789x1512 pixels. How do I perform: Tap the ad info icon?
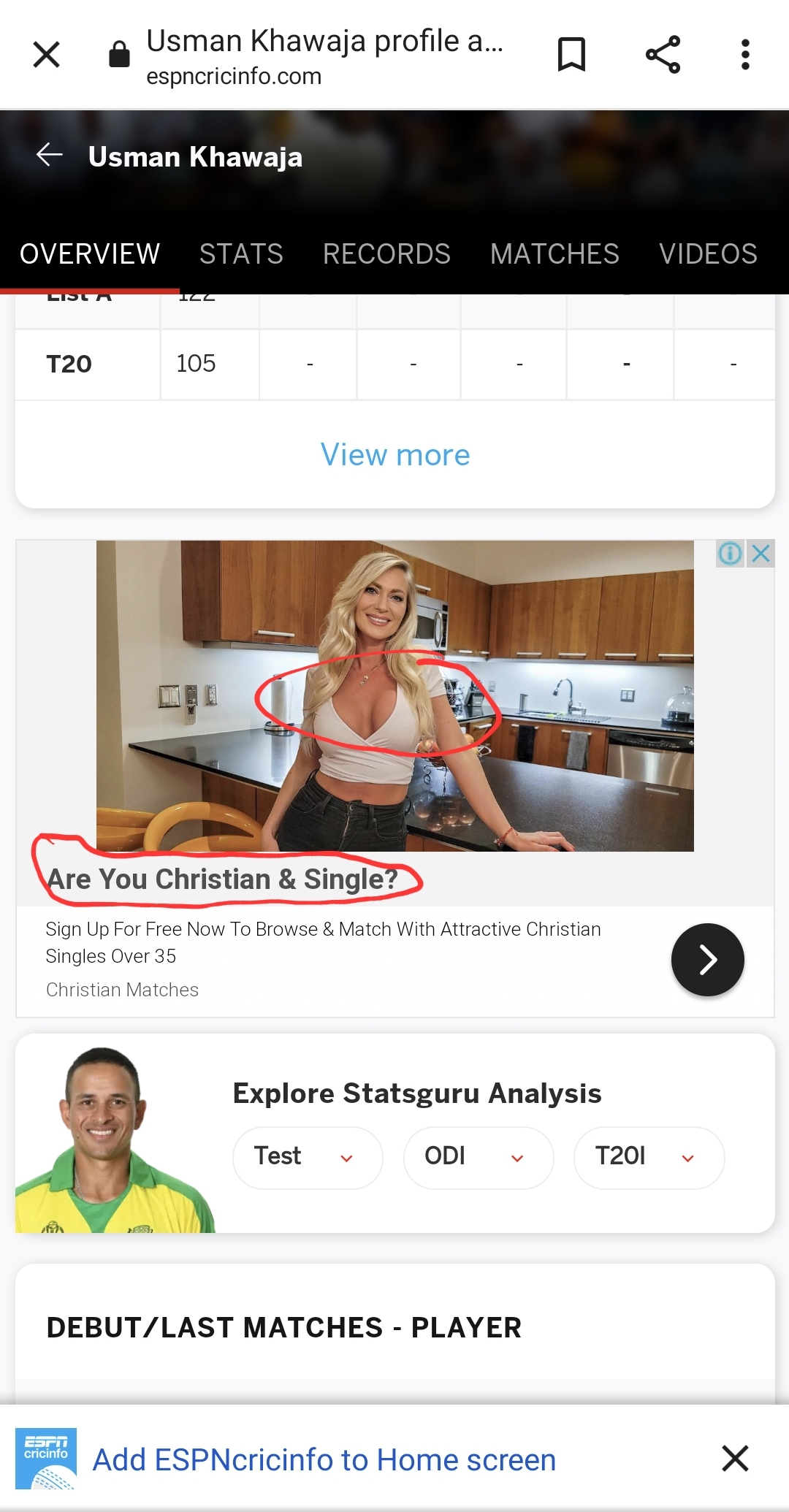[730, 554]
